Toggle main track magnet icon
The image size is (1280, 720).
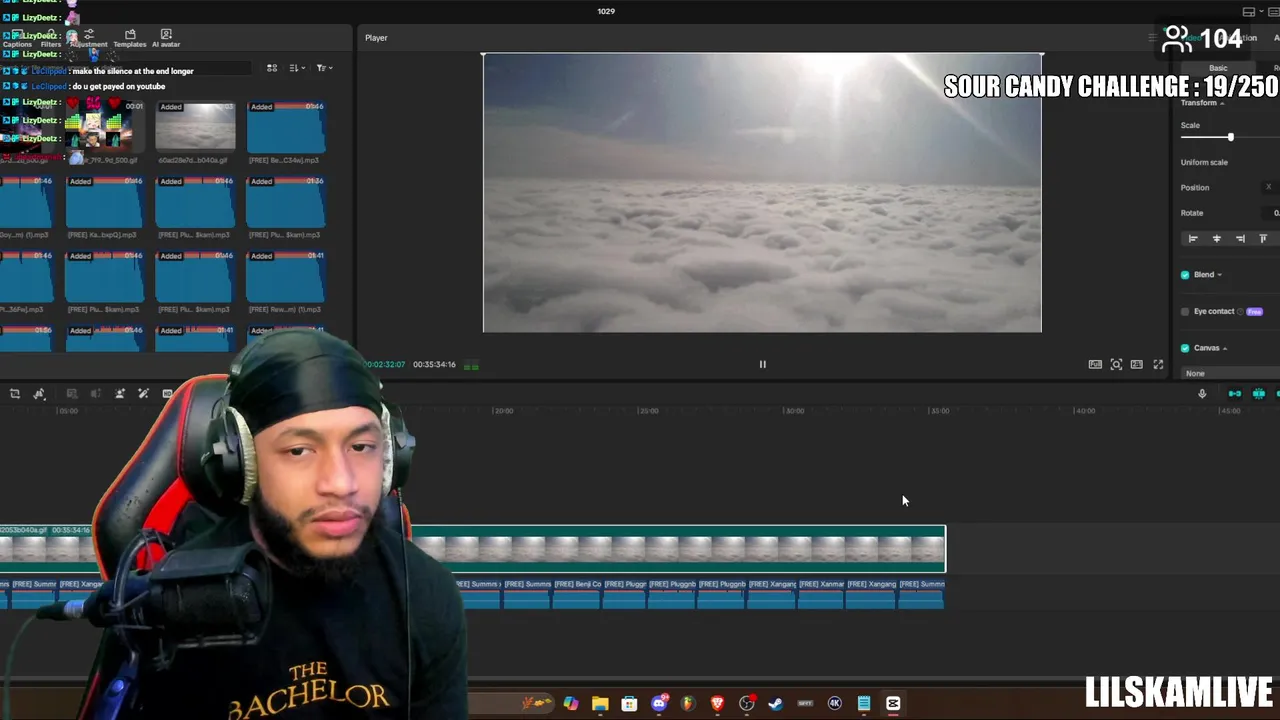(x=1235, y=394)
